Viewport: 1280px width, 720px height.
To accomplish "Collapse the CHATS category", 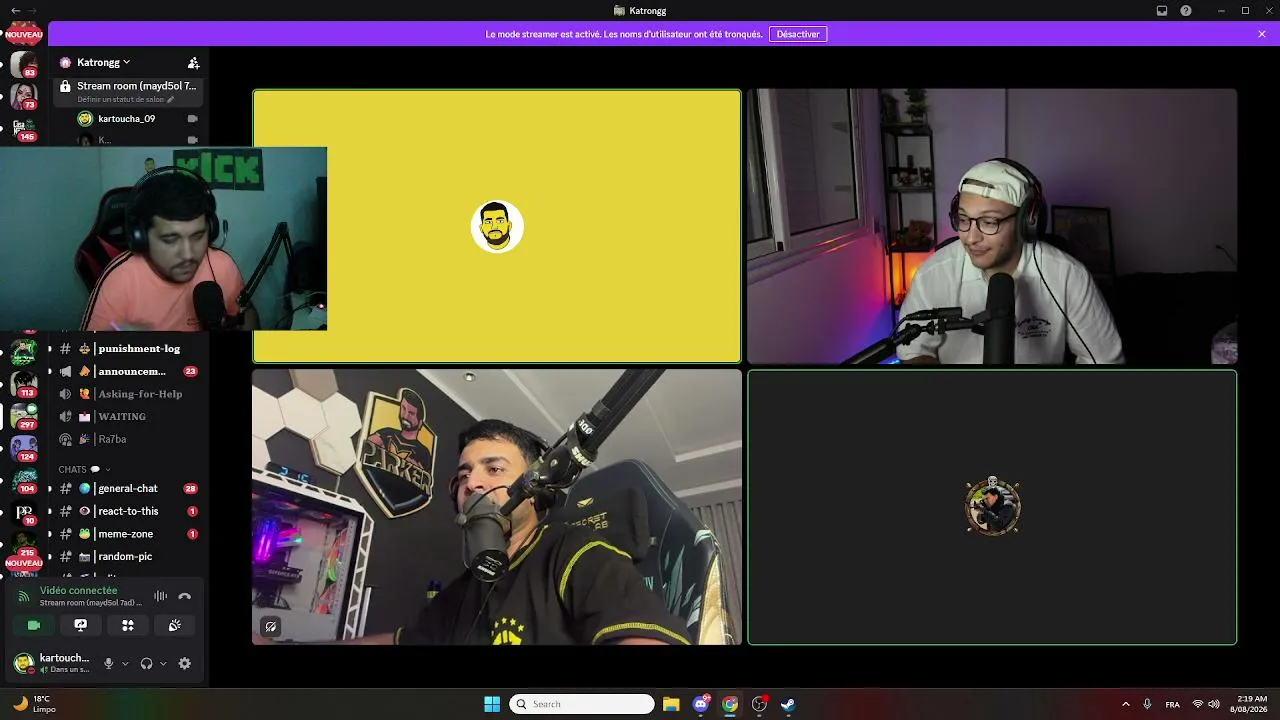I will (83, 469).
